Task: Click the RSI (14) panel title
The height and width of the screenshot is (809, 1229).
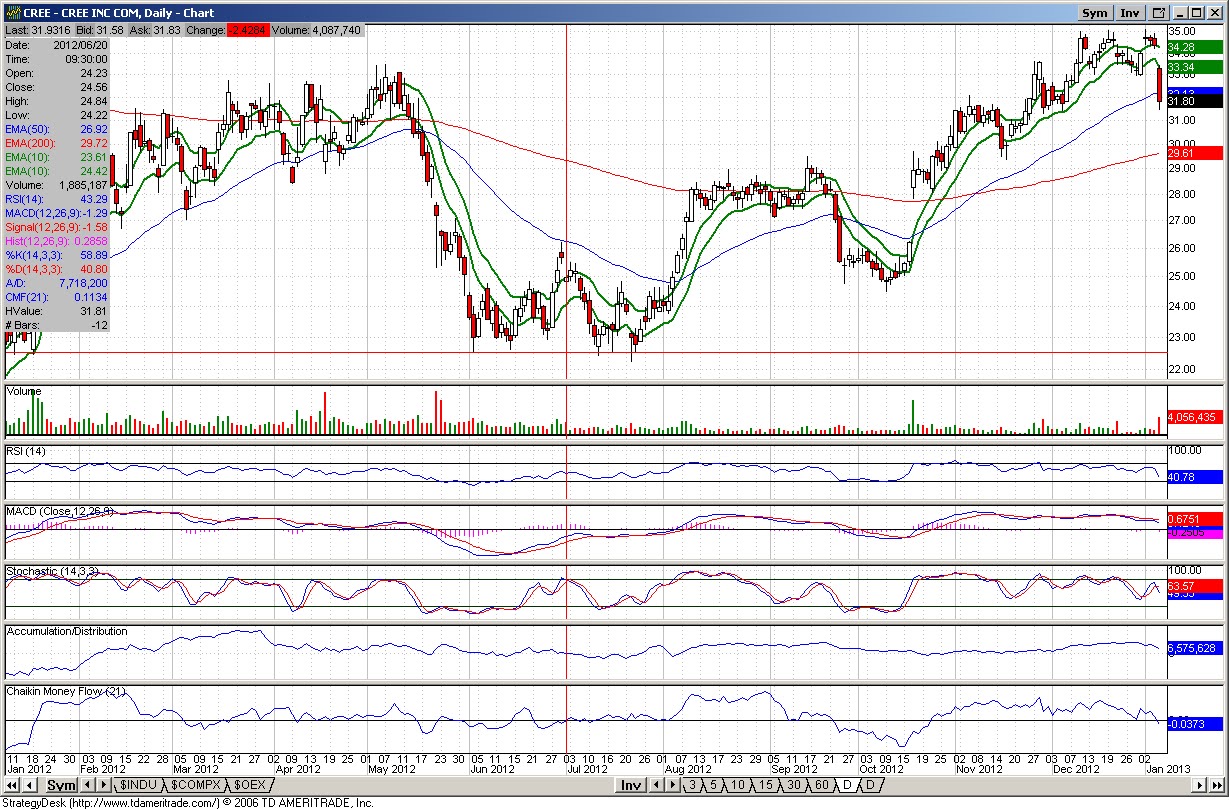Action: [x=27, y=451]
